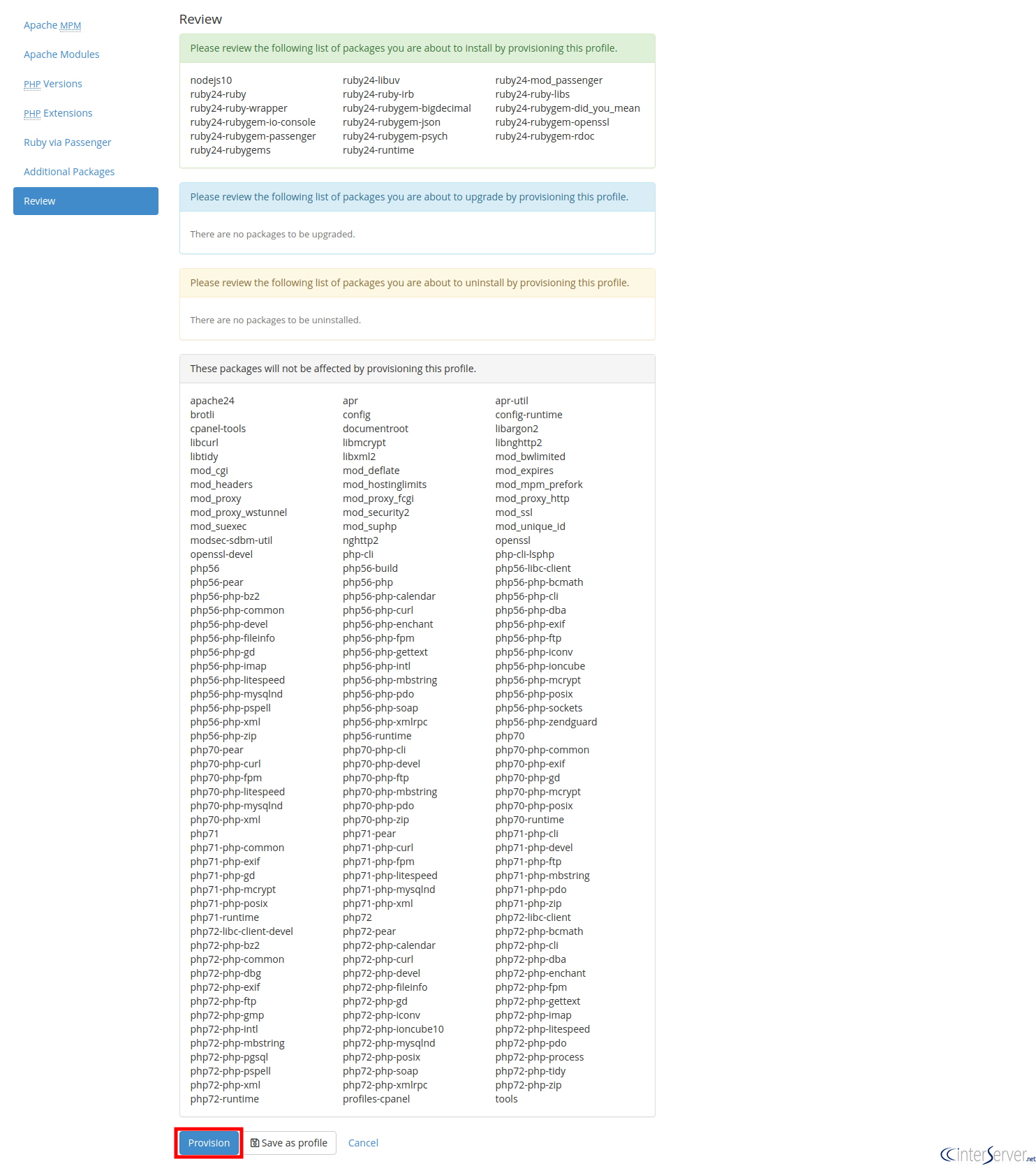Click ruby24-mod_passenger in install list
This screenshot has width=1036, height=1166.
549,80
